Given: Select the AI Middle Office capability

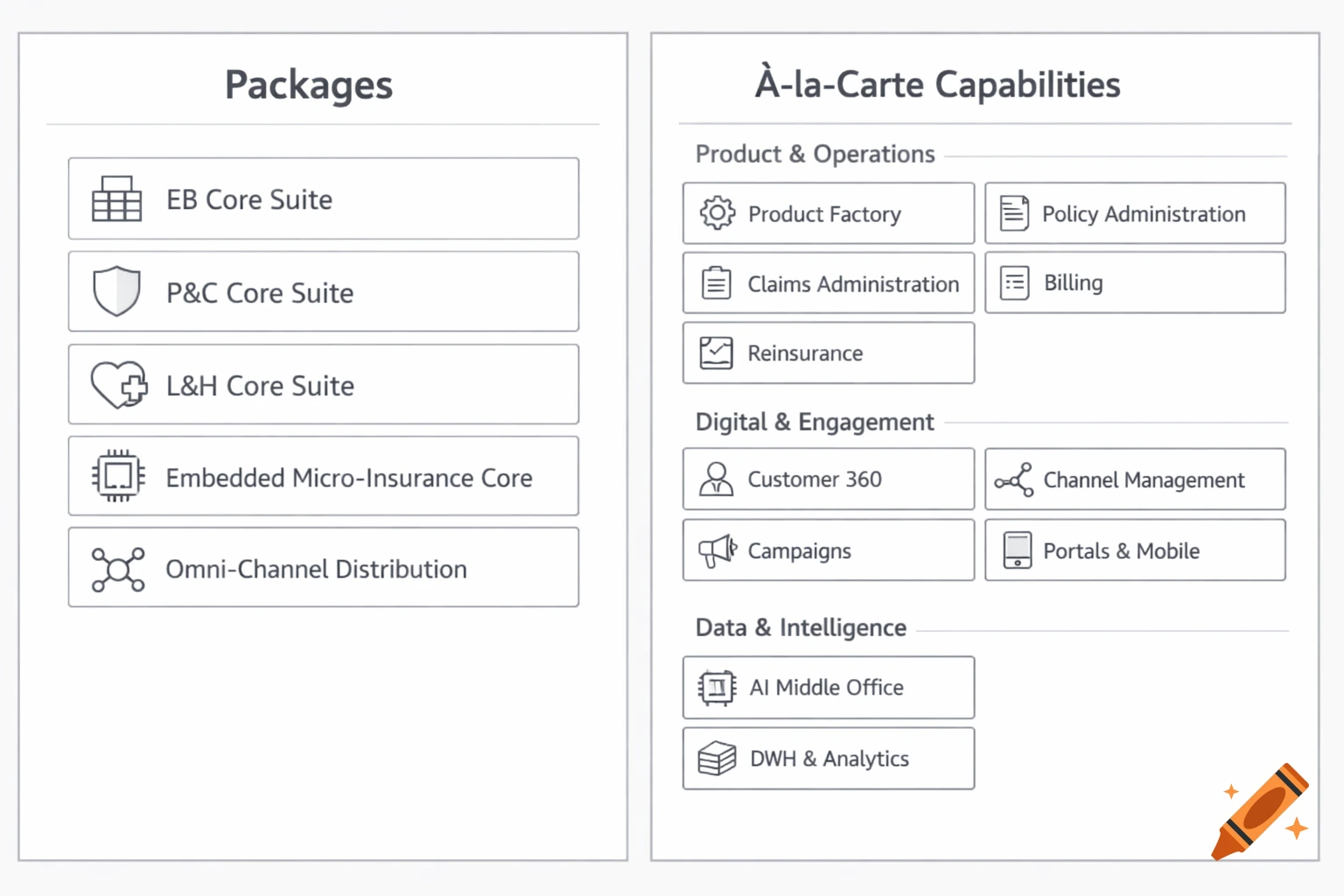Looking at the screenshot, I should click(829, 688).
